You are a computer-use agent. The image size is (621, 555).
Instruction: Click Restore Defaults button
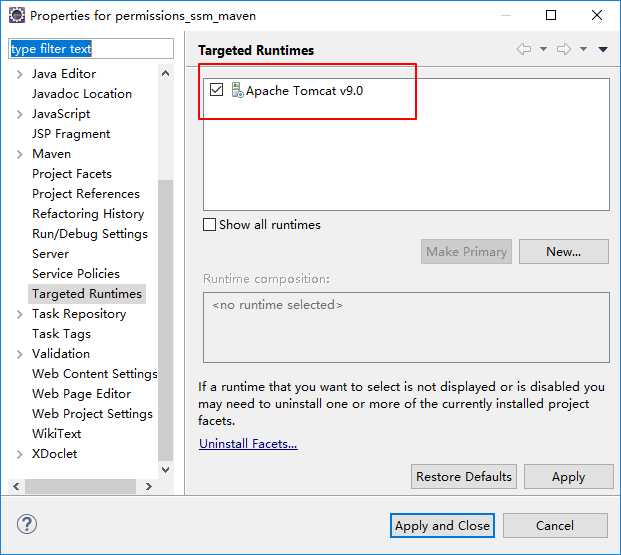coord(464,477)
